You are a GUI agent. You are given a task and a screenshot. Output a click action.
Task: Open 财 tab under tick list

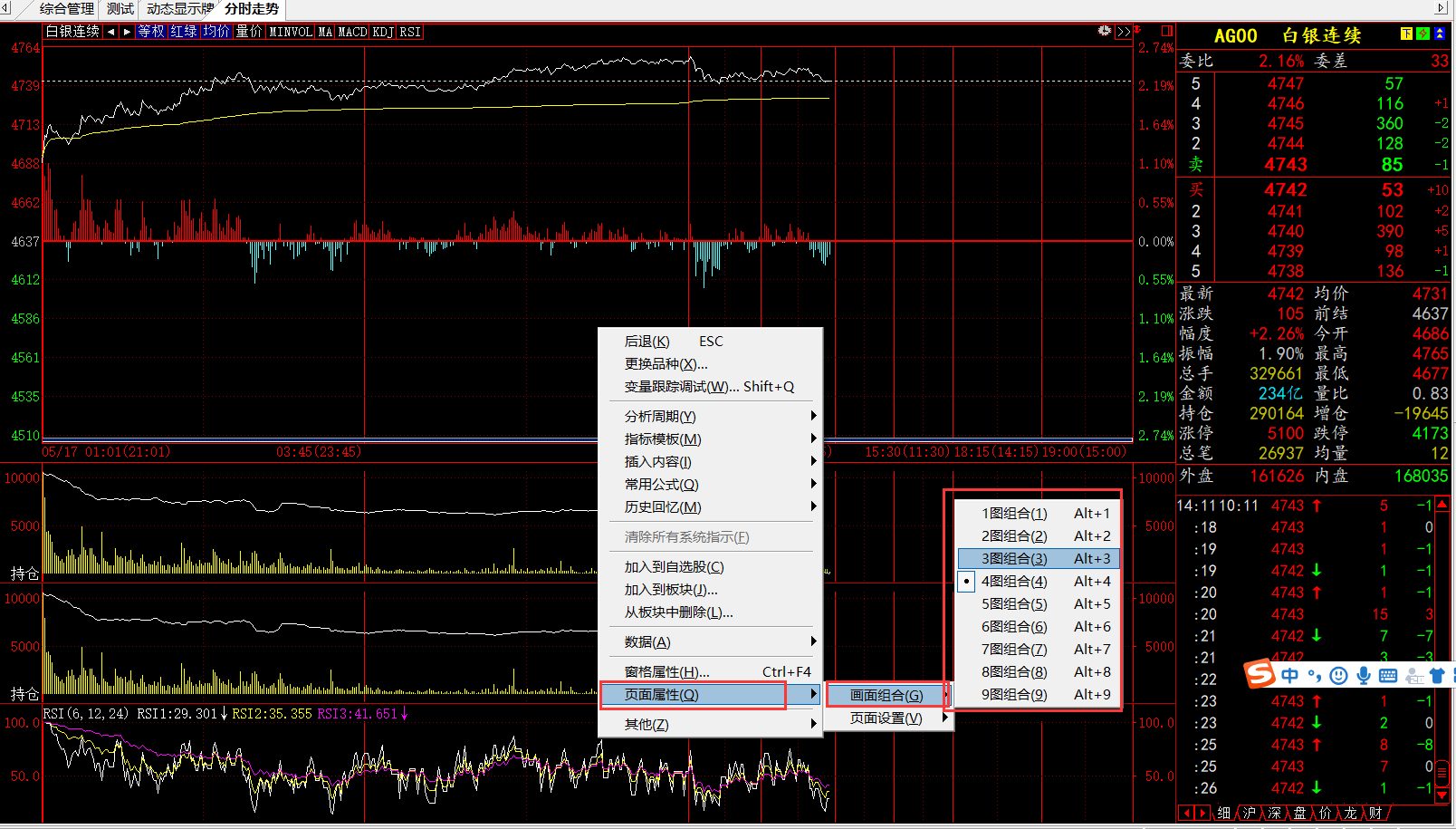(x=1376, y=813)
